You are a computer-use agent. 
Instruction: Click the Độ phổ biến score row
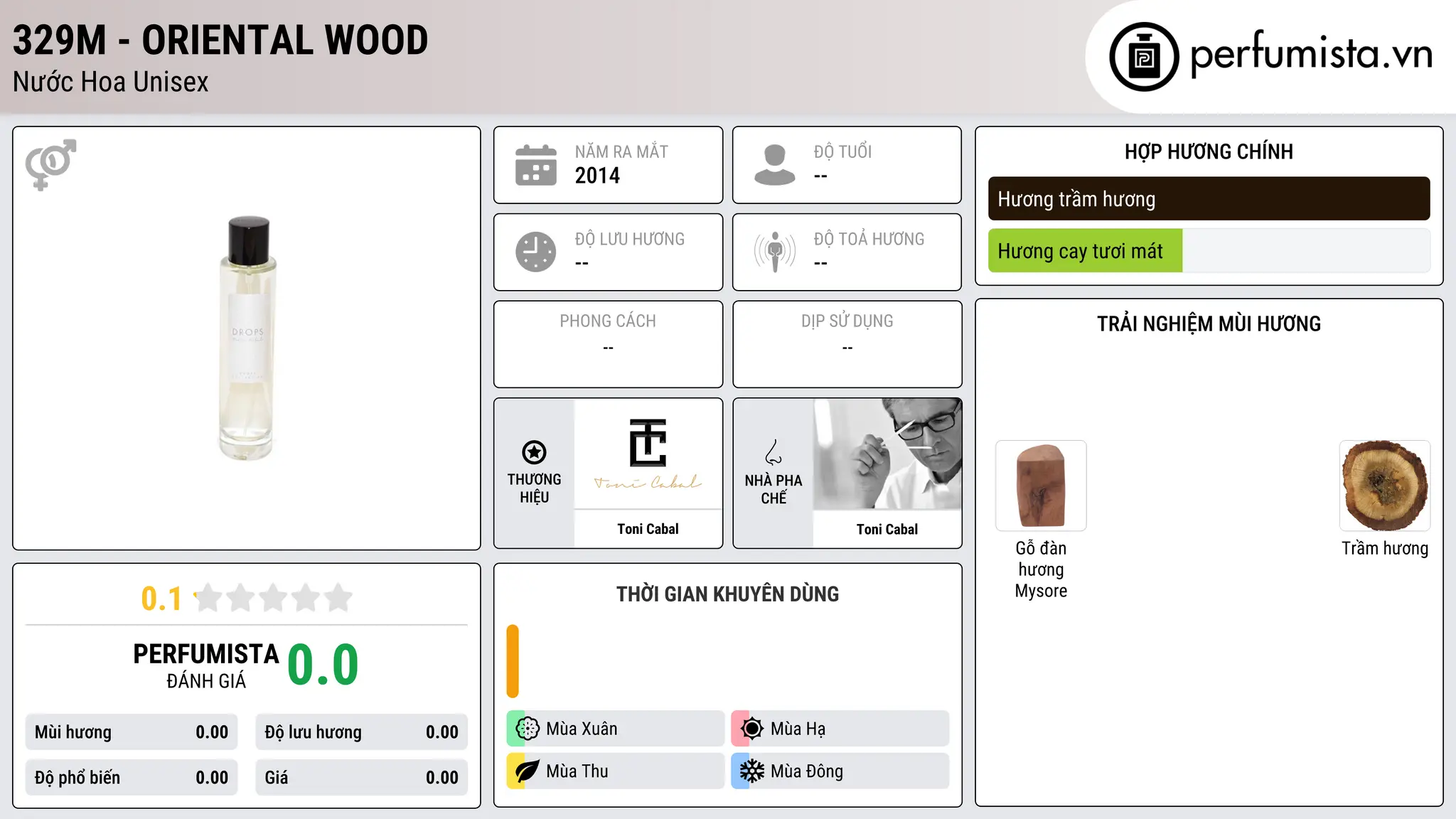pos(132,778)
